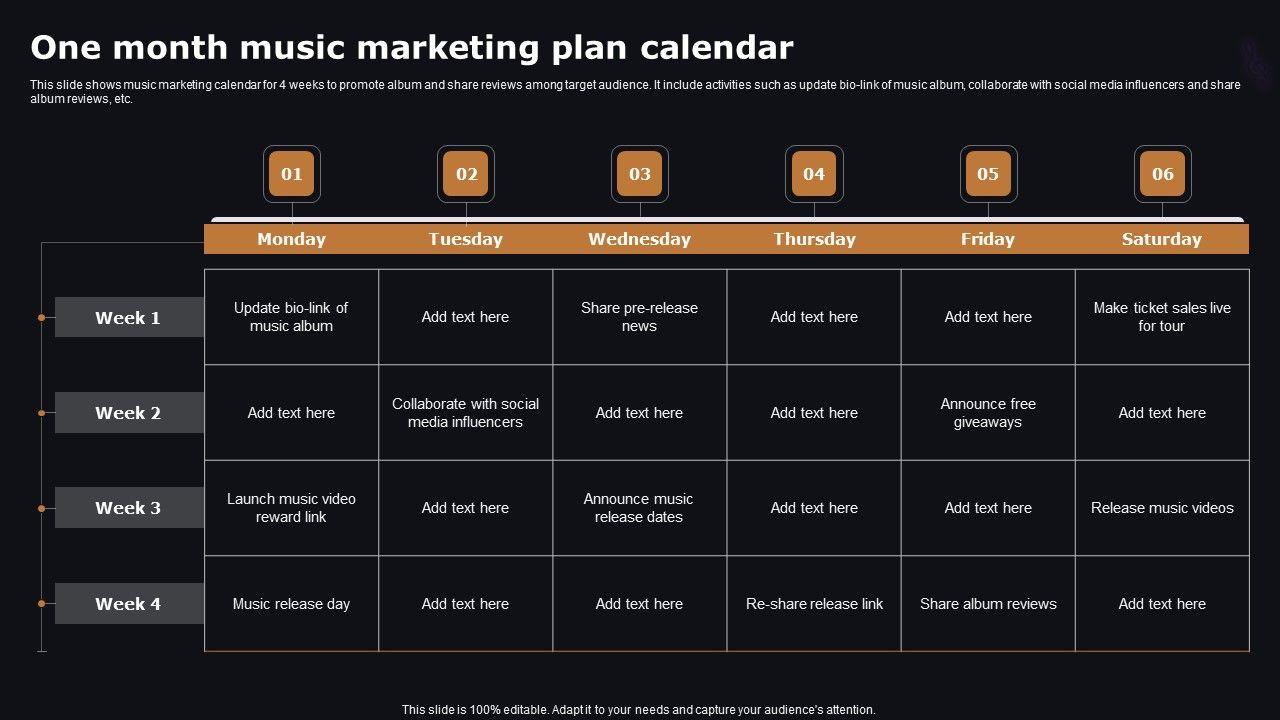Screen dimensions: 1280x720
Task: Click the 01 number badge
Action: (x=291, y=174)
